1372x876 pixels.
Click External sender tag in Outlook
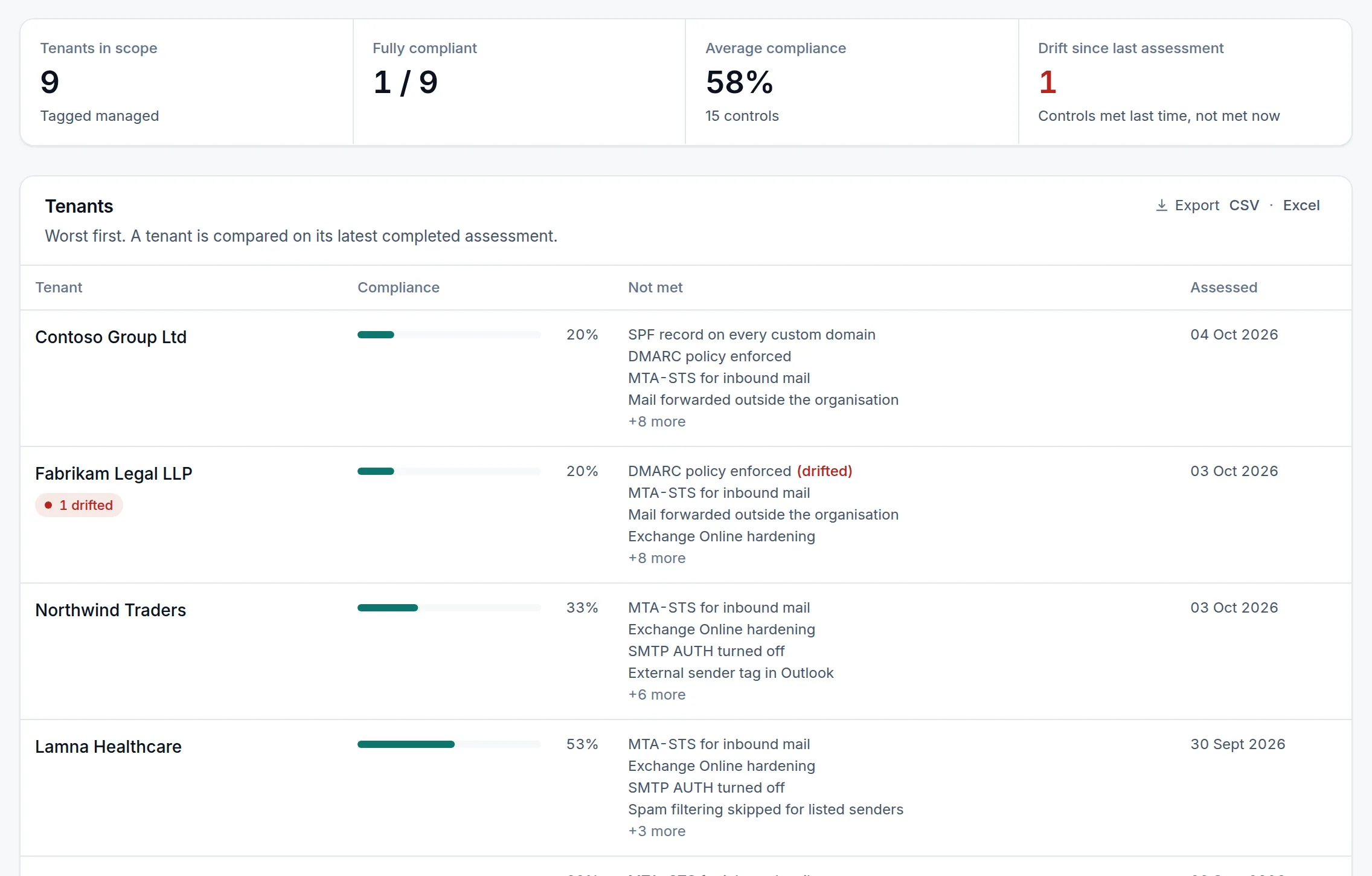[x=731, y=673]
